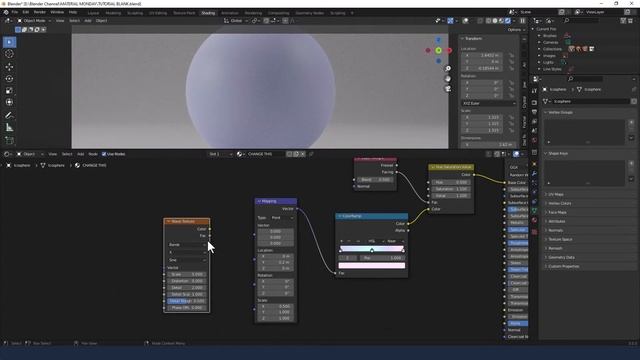Open the Modifiers wrench properties tab
The height and width of the screenshot is (360, 640).
point(534,173)
